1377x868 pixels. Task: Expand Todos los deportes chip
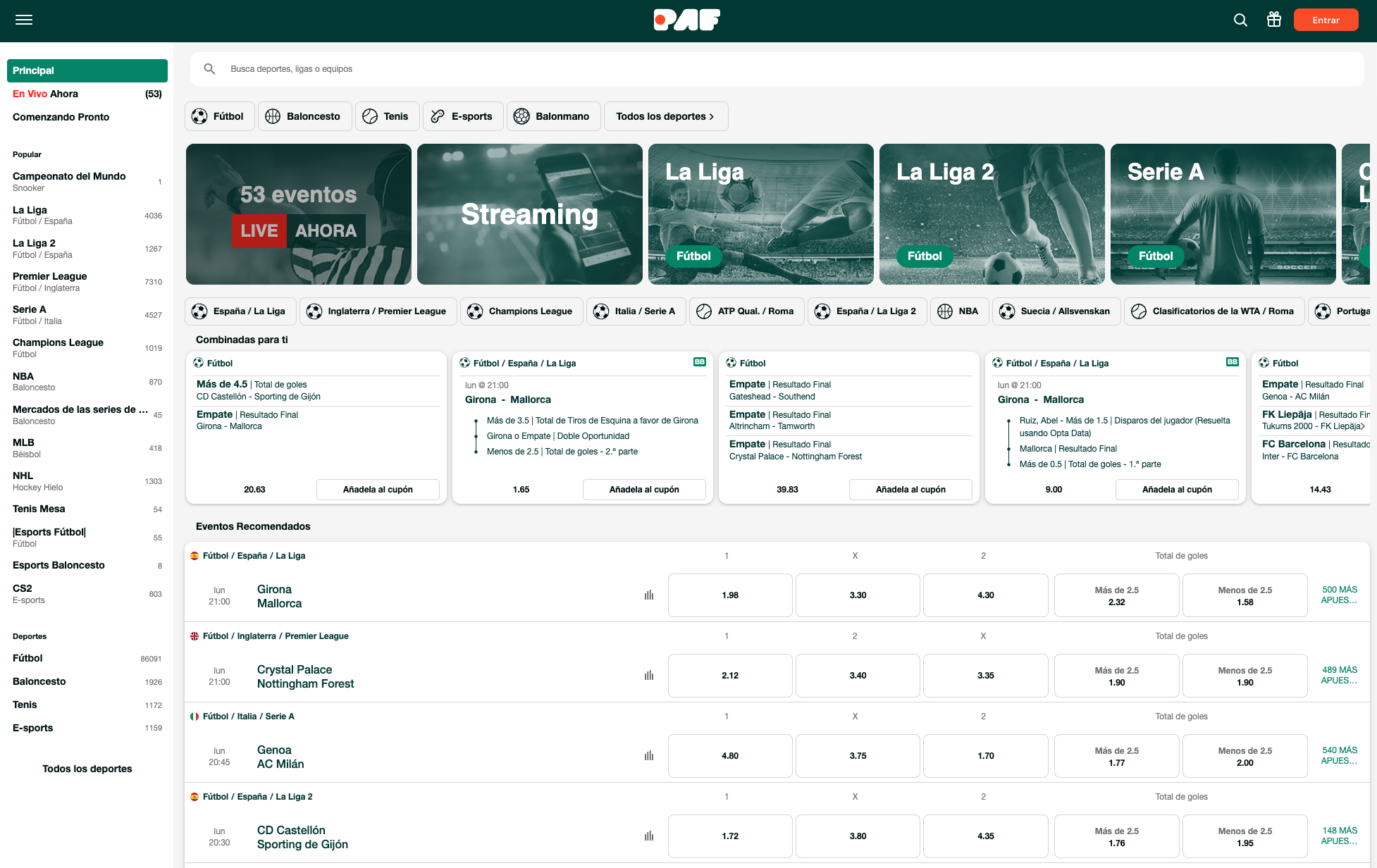pyautogui.click(x=666, y=116)
